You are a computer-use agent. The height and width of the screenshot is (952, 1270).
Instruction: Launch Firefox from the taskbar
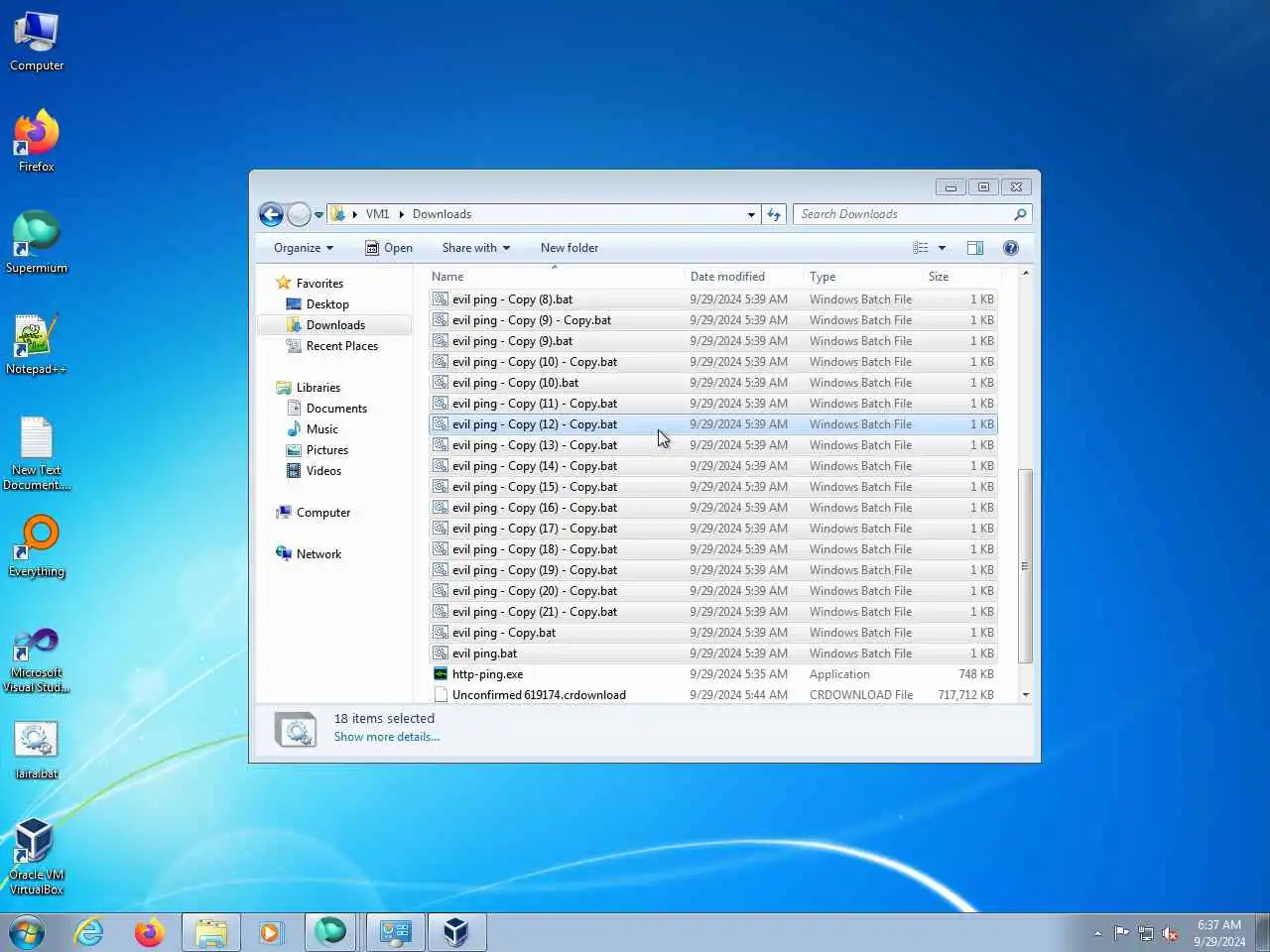point(150,932)
